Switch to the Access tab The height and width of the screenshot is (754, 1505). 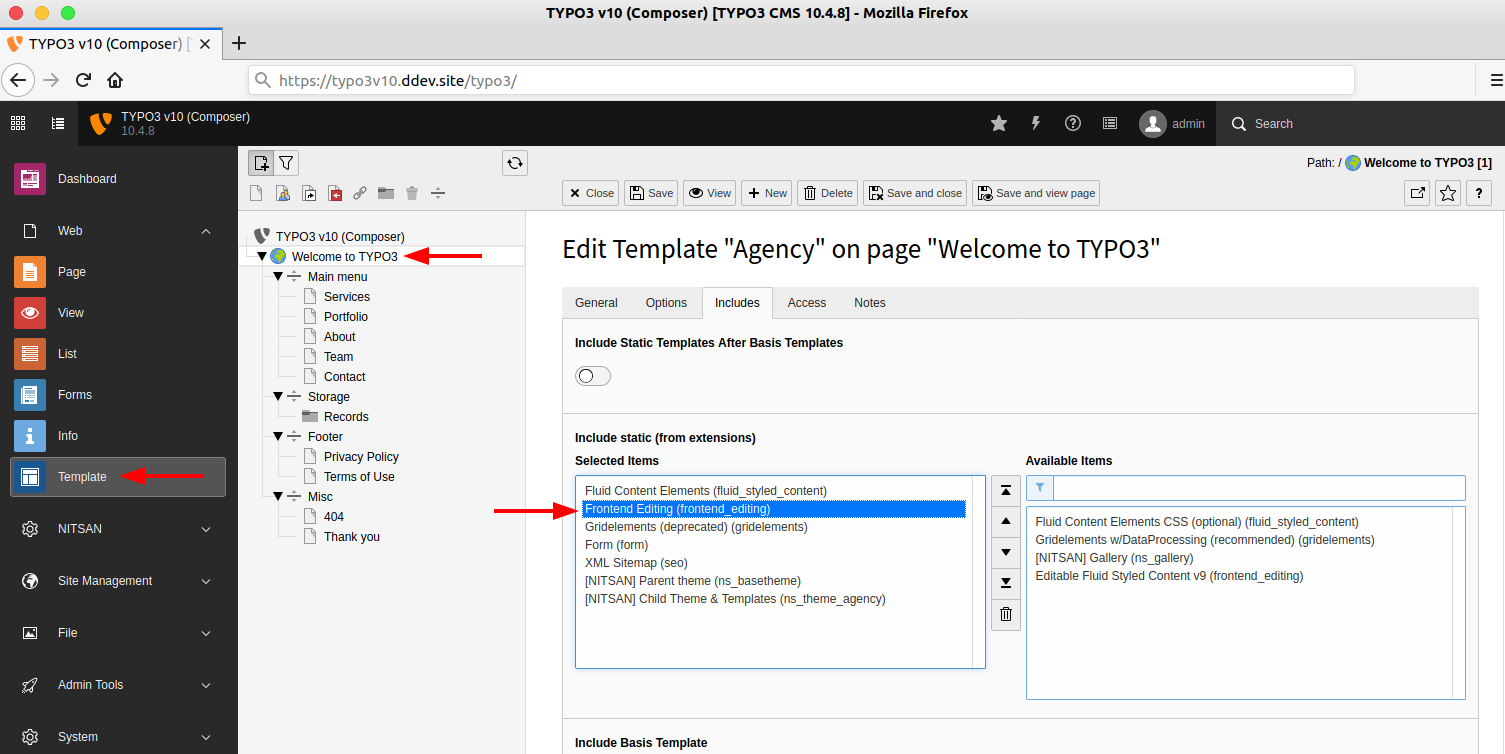tap(807, 303)
